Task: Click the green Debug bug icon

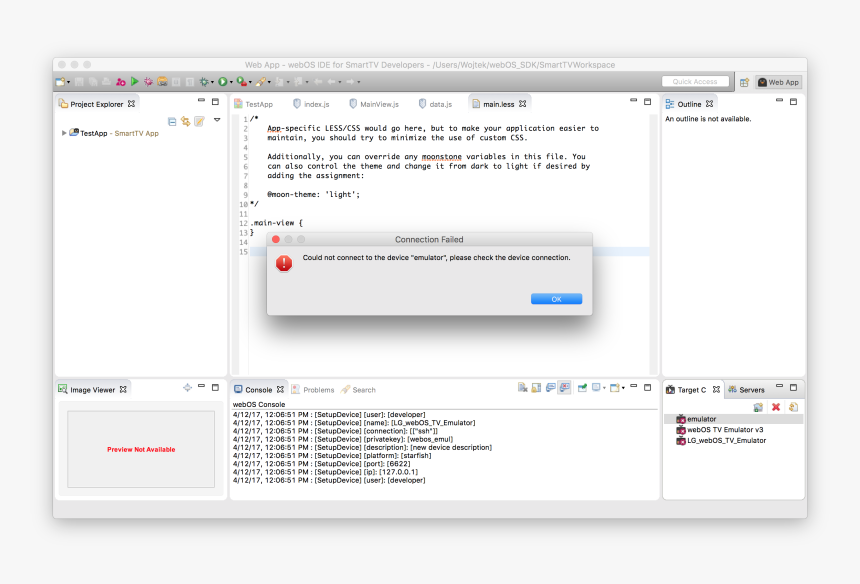Action: 204,82
